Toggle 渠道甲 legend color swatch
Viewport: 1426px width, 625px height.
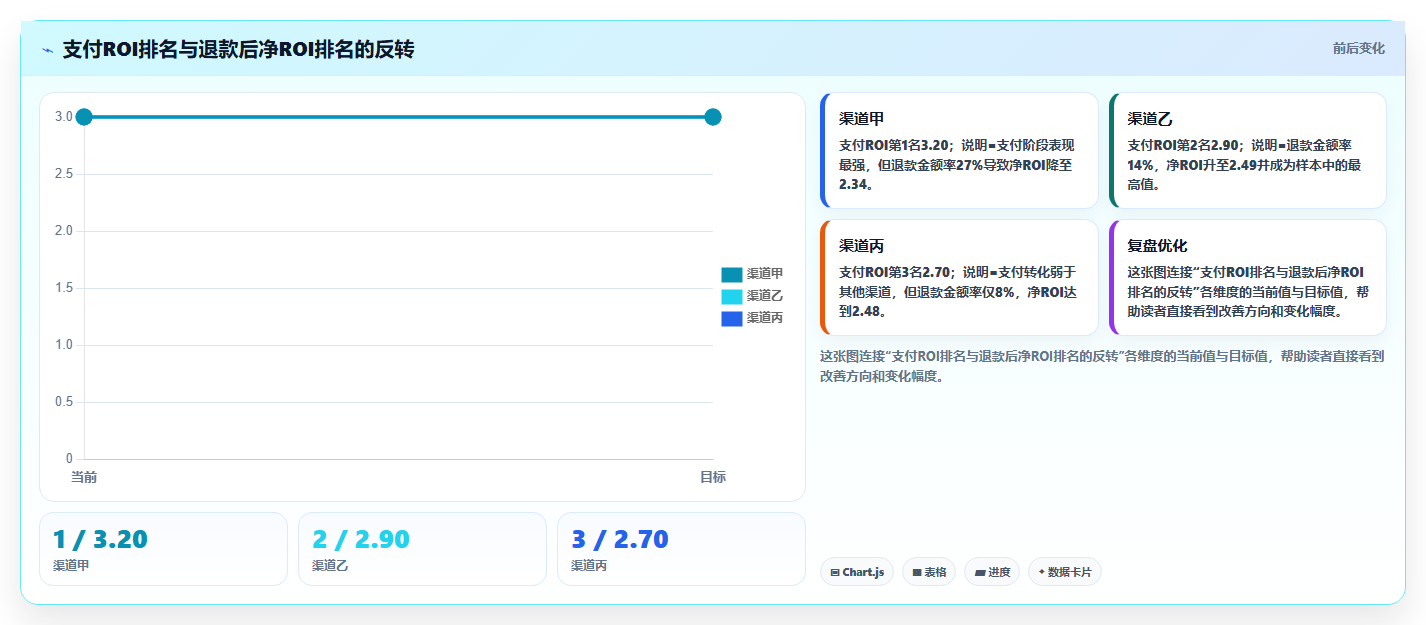(732, 274)
